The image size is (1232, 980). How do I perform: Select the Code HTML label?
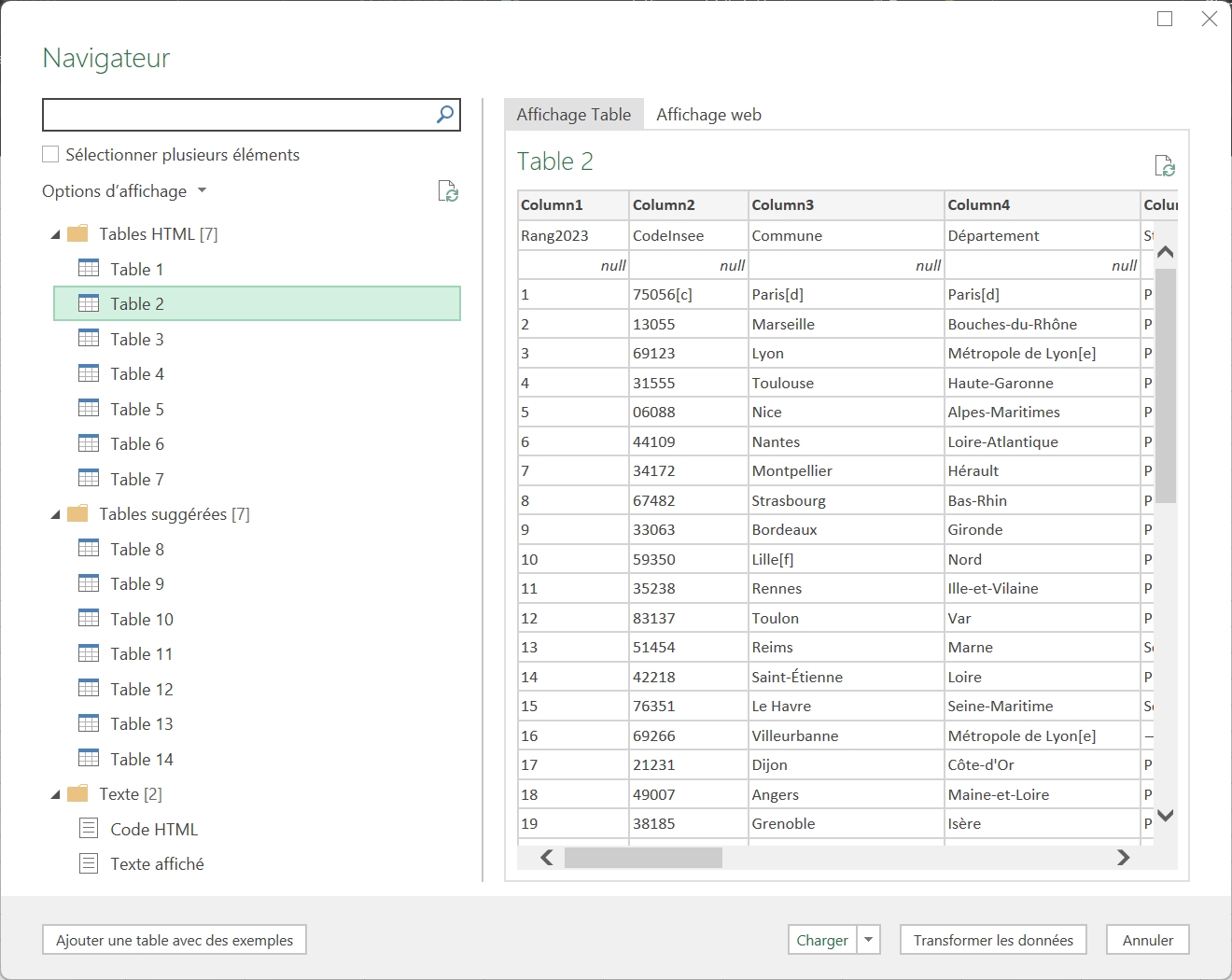point(154,829)
